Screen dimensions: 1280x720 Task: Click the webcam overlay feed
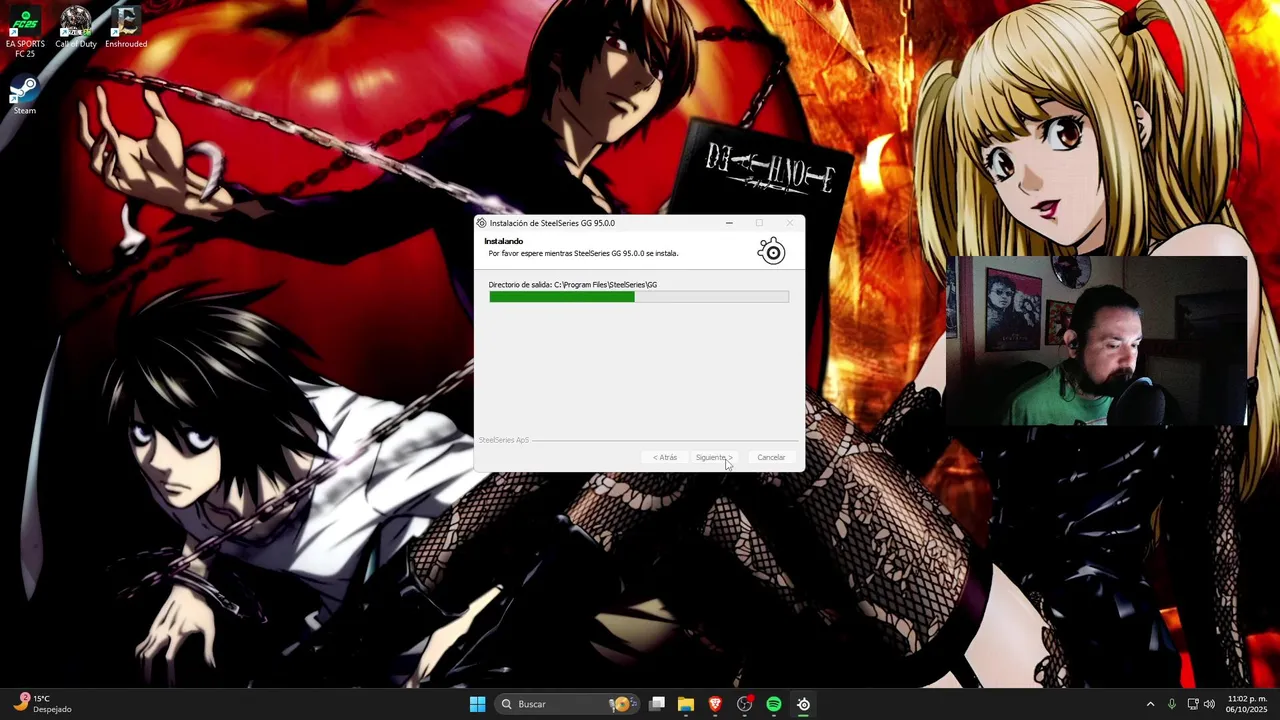click(x=1096, y=341)
